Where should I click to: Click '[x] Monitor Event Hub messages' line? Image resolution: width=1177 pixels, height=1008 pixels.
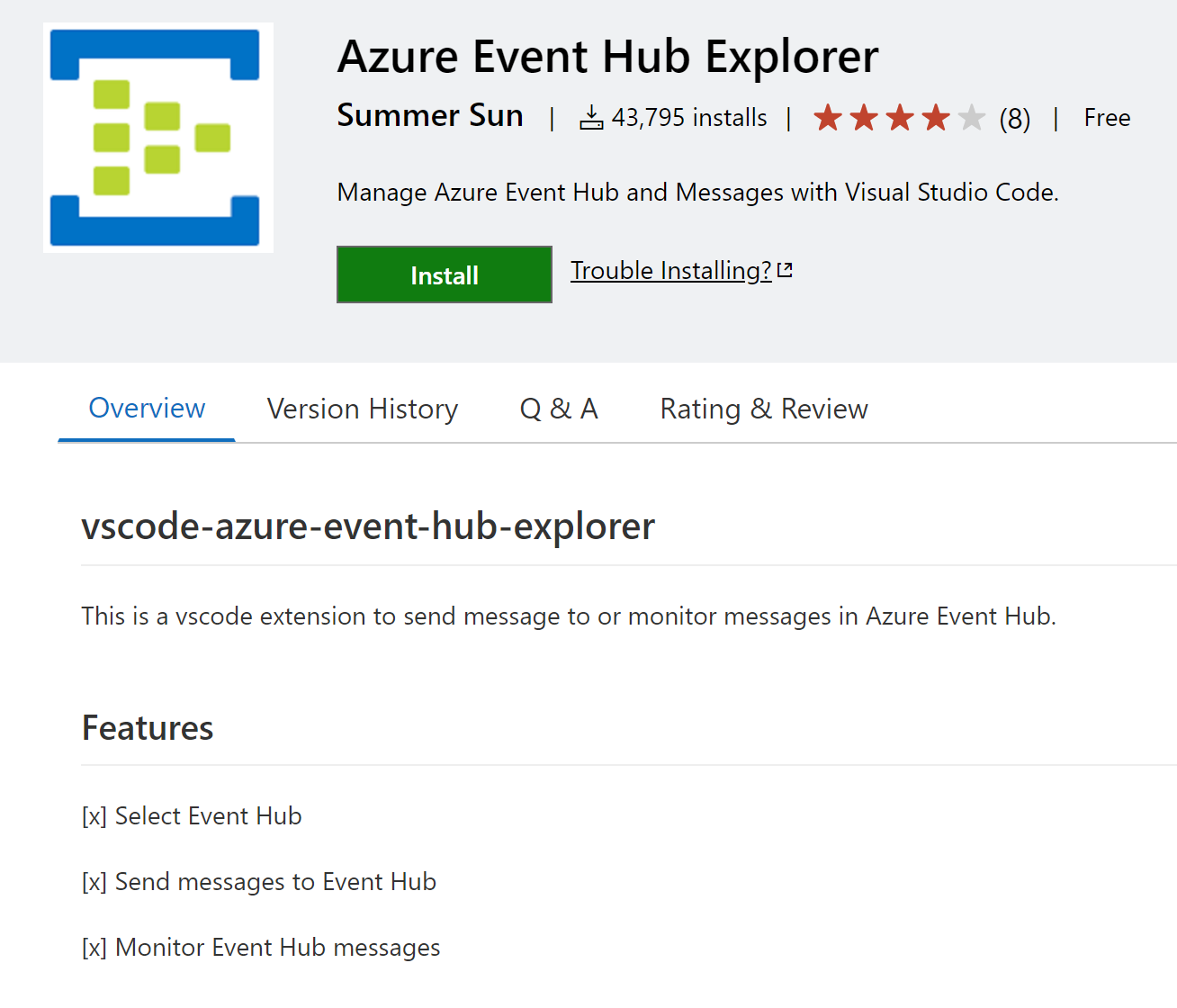pyautogui.click(x=261, y=947)
